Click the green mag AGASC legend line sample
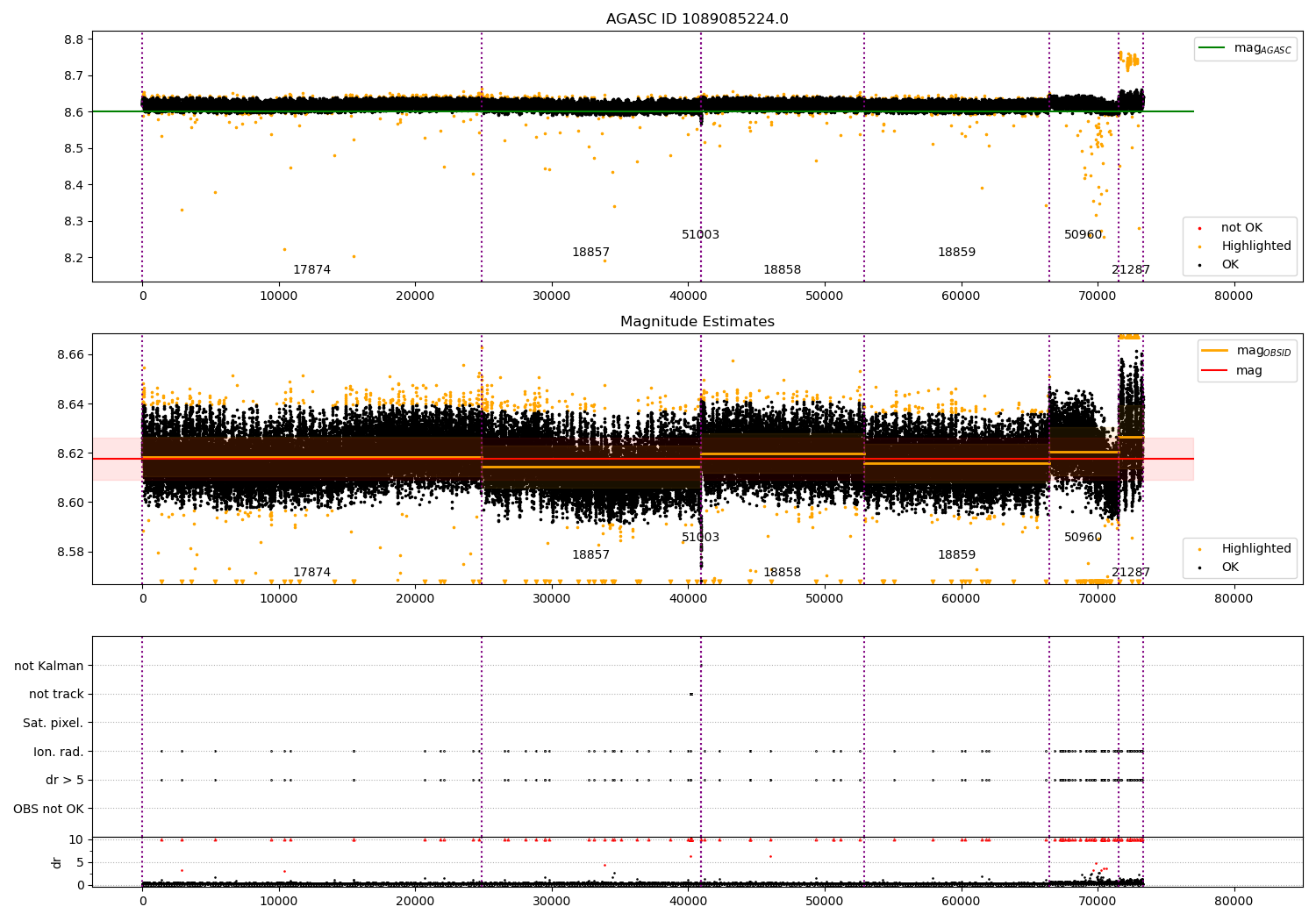The width and height of the screenshot is (1316, 921). pos(1213,48)
